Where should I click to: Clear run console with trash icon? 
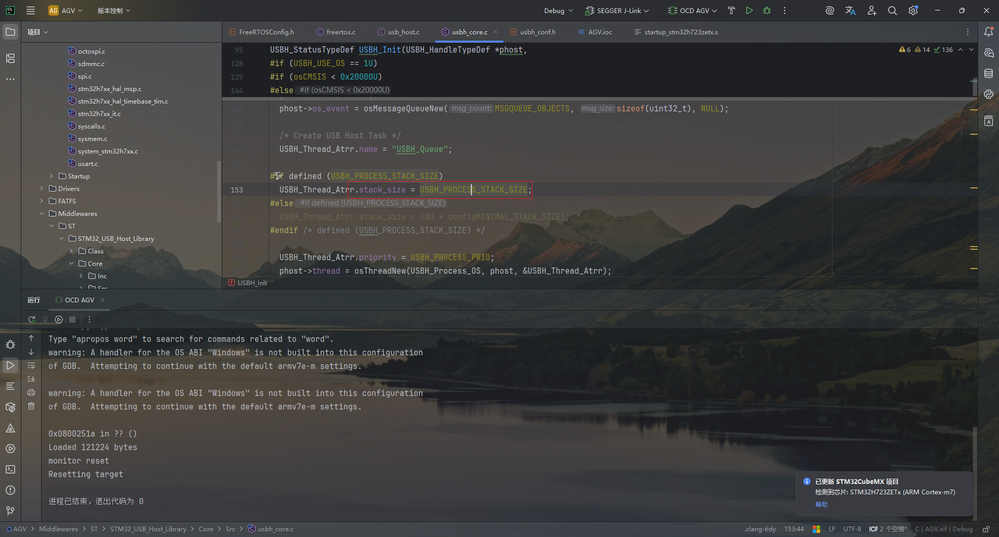click(x=31, y=406)
